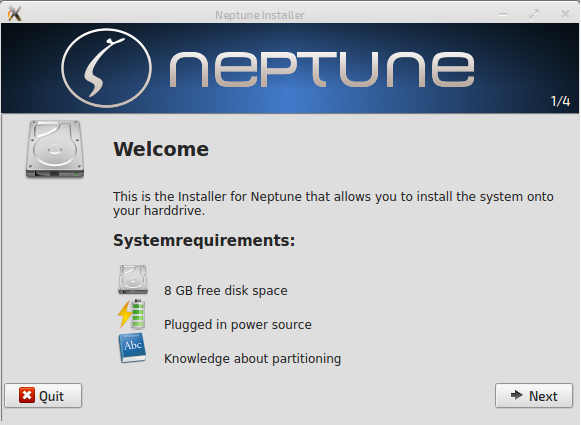Click the large hard drive icon beside Welcome
Screen dimensions: 581x425
tap(55, 149)
